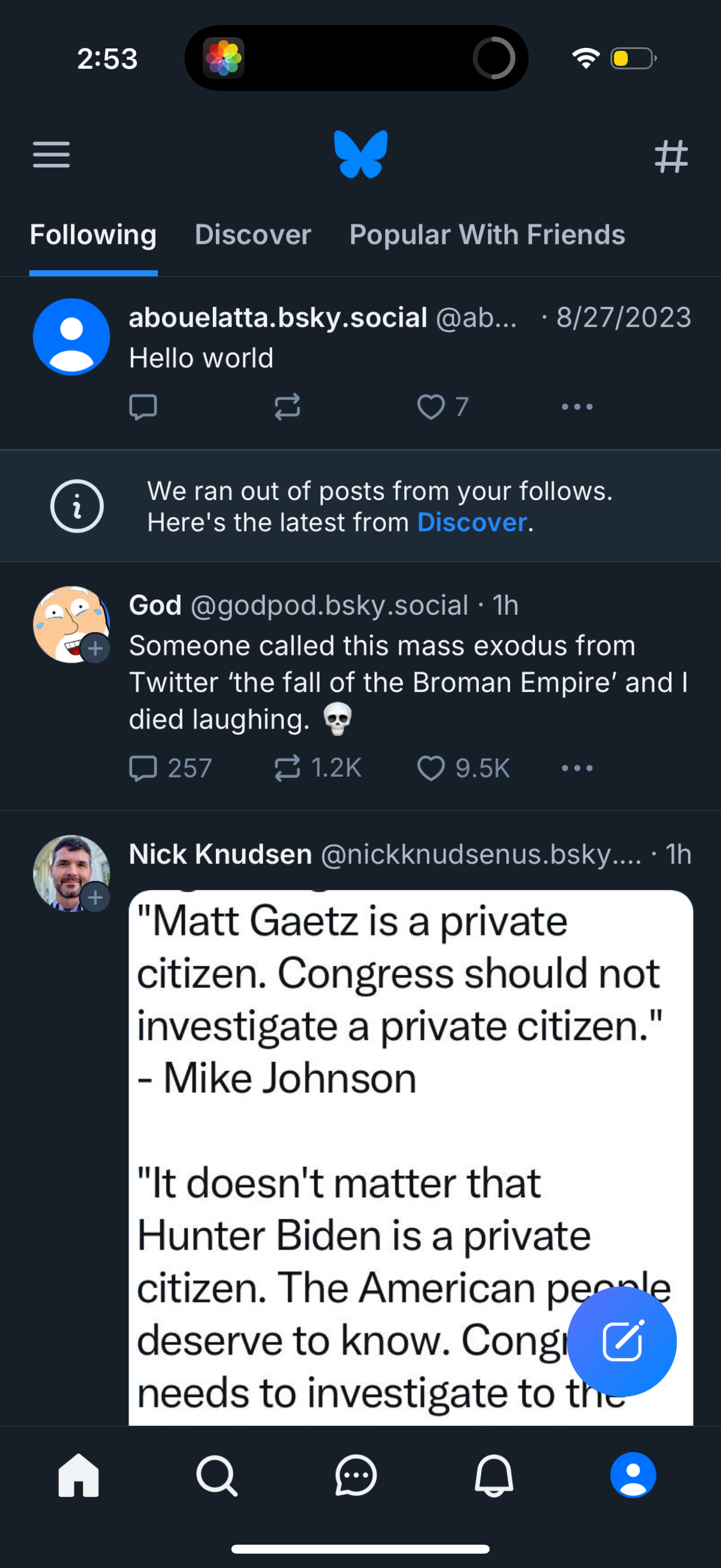Screen dimensions: 721x1568
Task: Switch to the Discover feed tab
Action: (x=252, y=235)
